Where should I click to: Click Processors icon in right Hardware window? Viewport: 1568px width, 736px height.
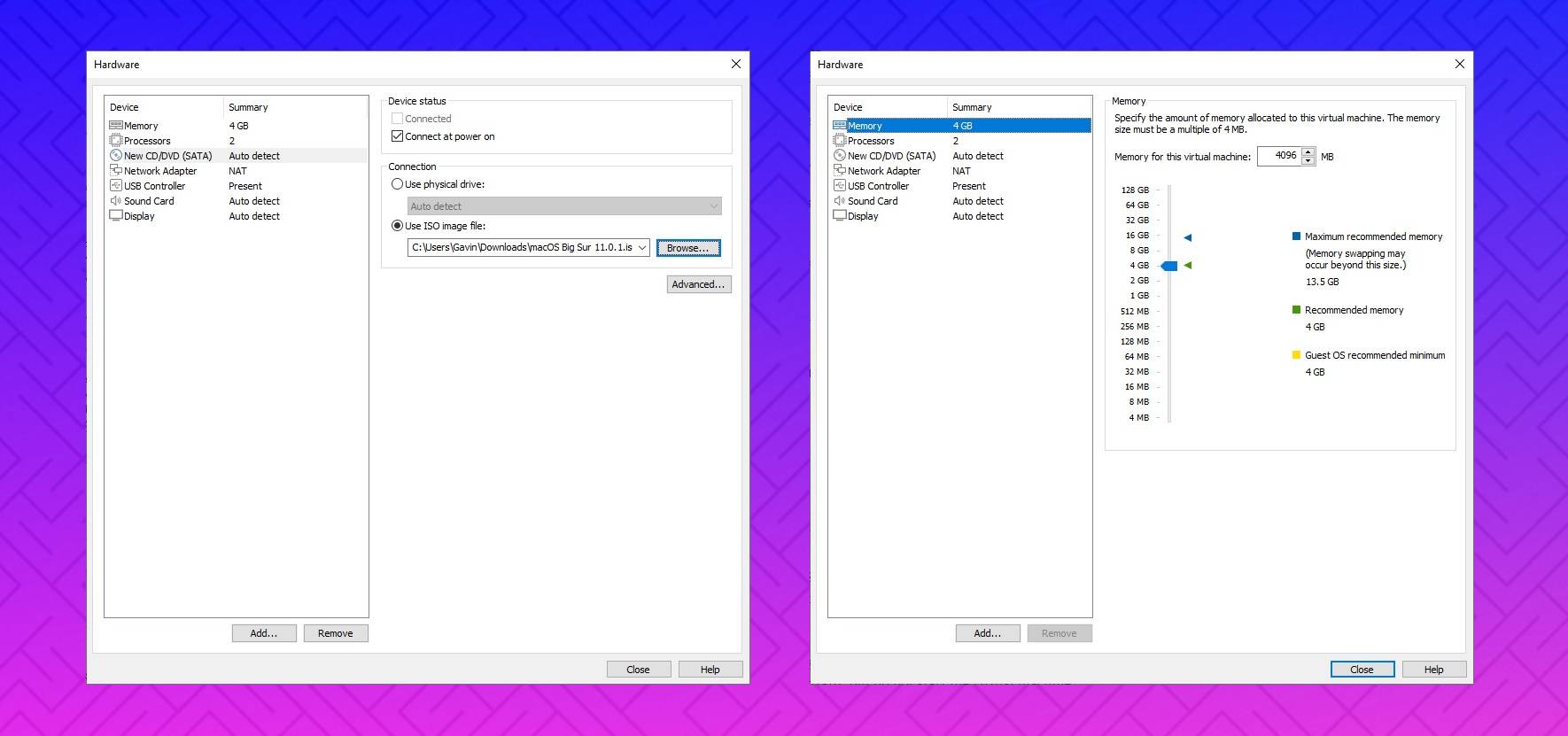839,141
